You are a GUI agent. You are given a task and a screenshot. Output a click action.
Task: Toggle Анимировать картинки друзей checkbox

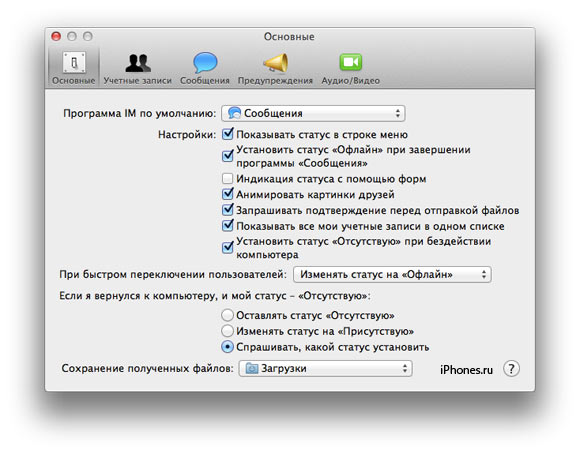(x=227, y=194)
